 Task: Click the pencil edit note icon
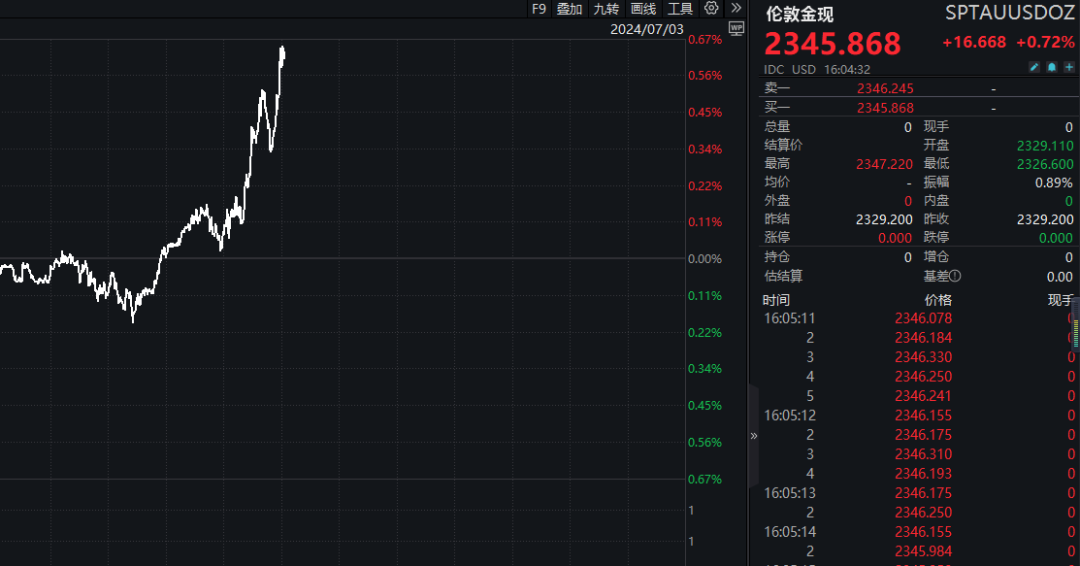pyautogui.click(x=1035, y=68)
